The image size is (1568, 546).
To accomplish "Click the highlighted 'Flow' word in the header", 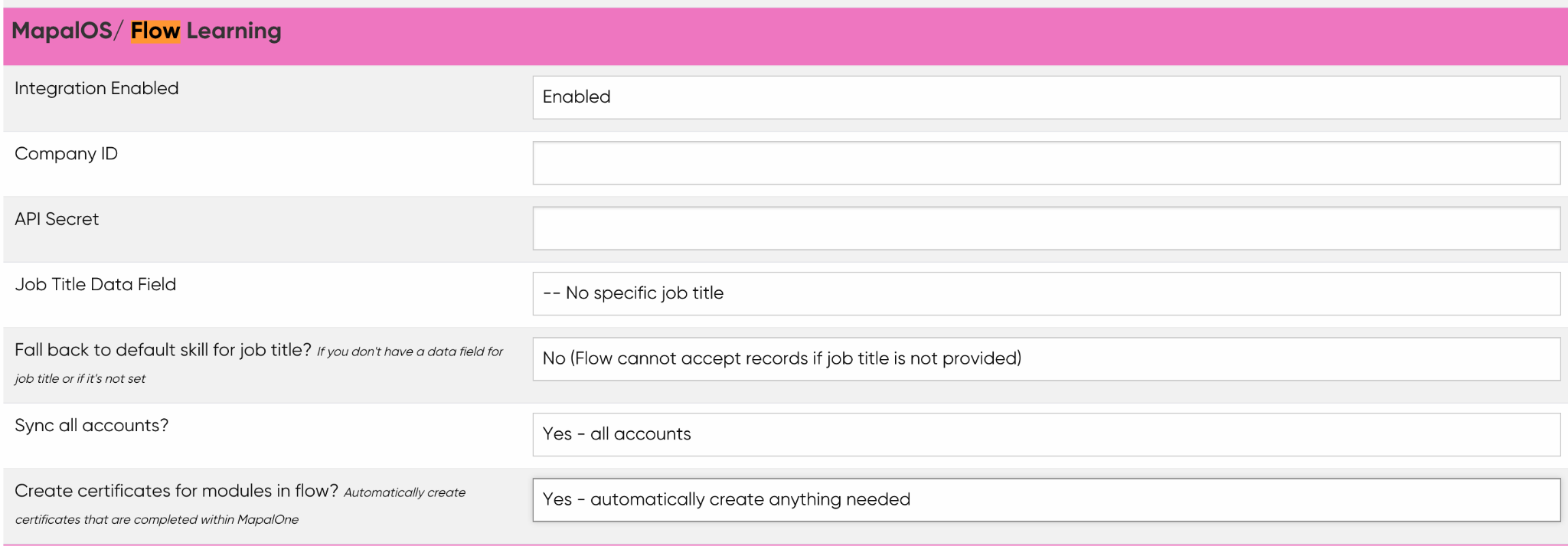I will (155, 31).
